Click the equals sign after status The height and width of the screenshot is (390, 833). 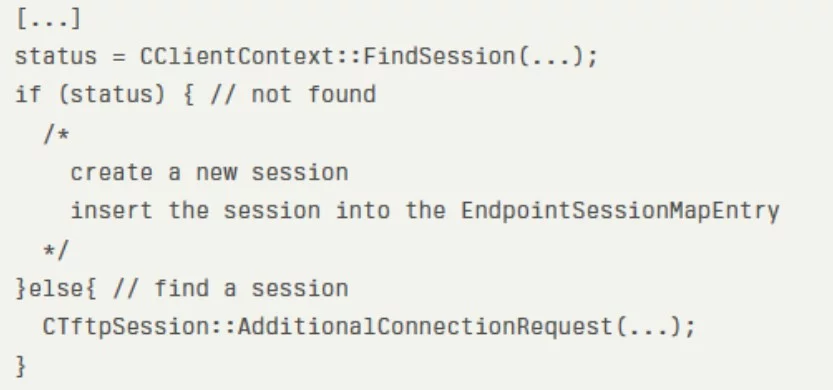tap(119, 57)
